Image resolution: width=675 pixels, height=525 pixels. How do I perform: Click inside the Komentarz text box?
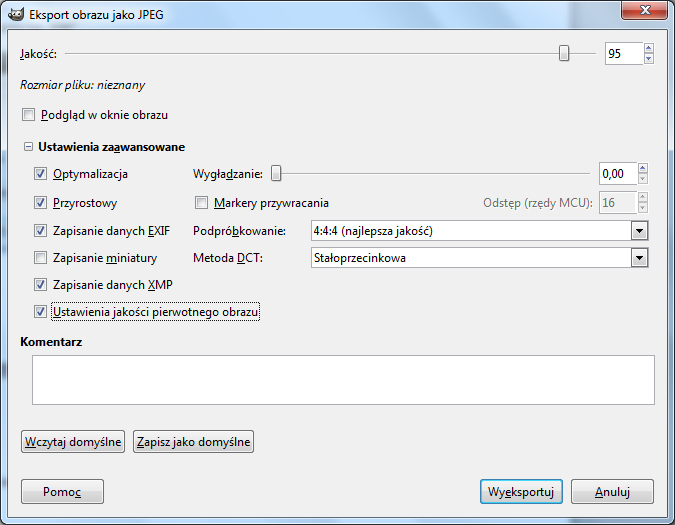tap(343, 380)
